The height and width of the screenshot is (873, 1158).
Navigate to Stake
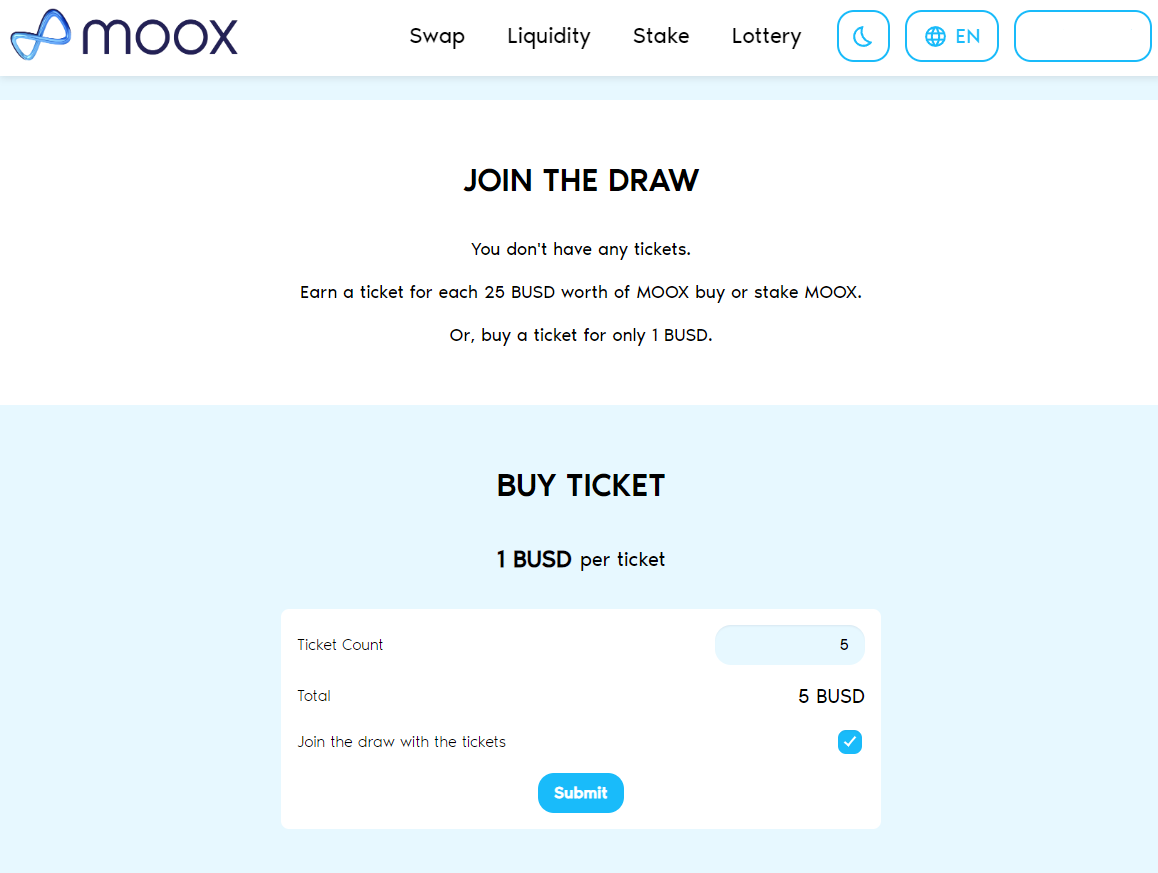(661, 36)
